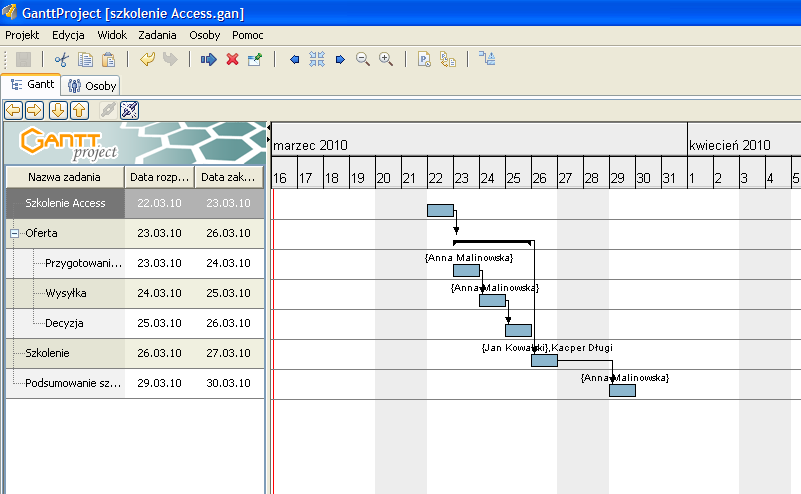Click the Center on selected tasks icon
Viewport: 801px width, 494px height.
[x=317, y=59]
